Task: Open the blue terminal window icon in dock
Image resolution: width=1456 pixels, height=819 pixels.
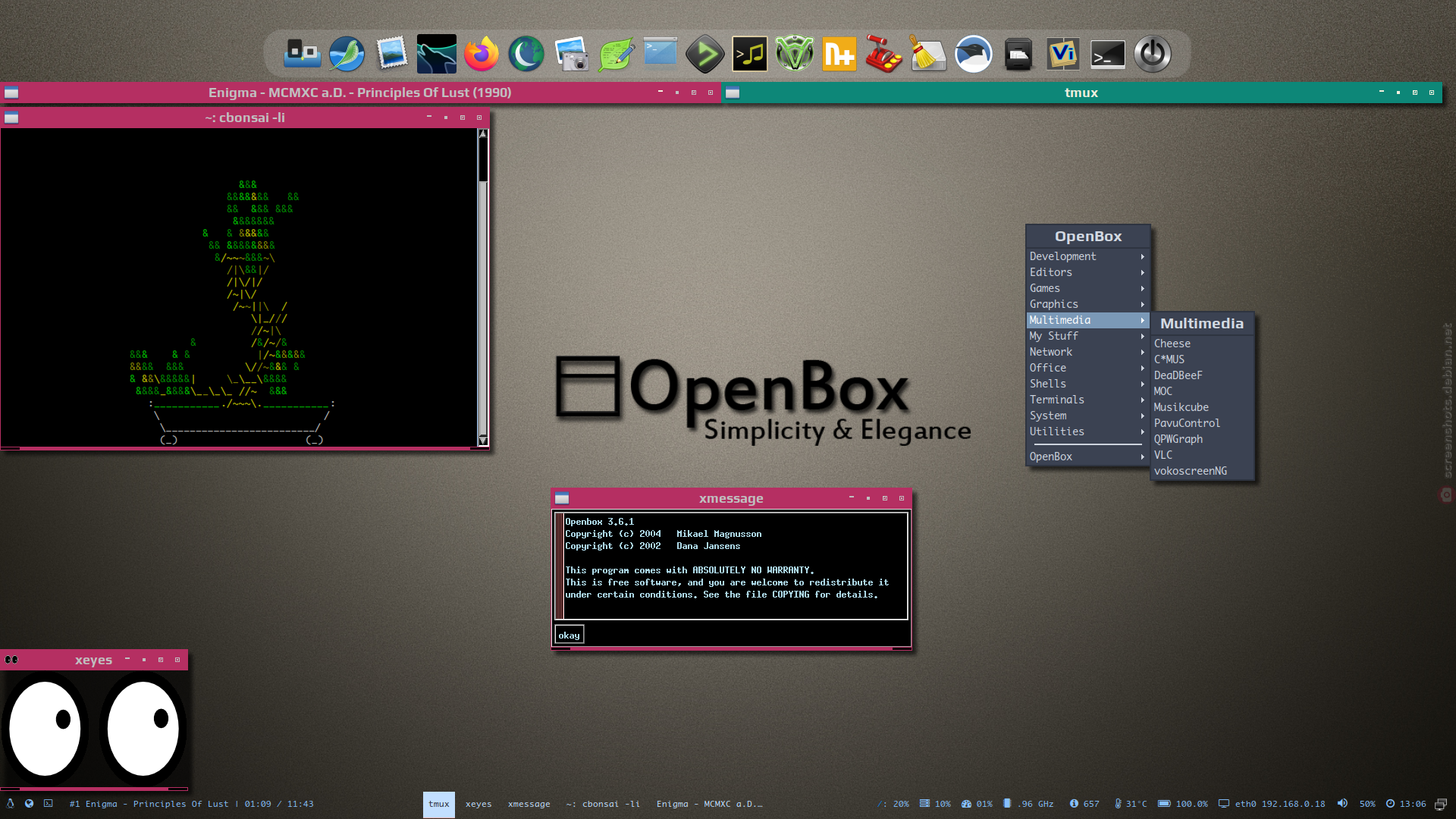Action: tap(660, 53)
